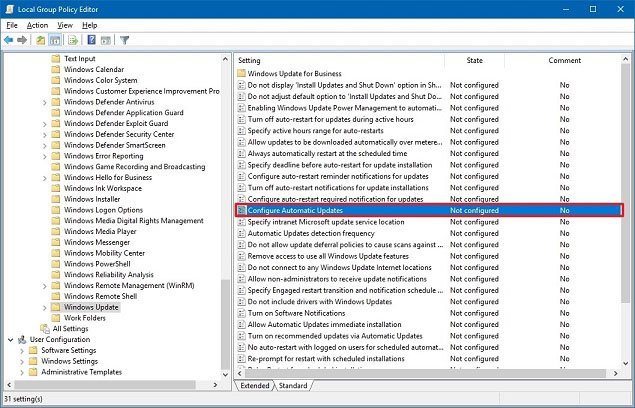Expand Windows Remote Management (WinRM) node
The height and width of the screenshot is (408, 635).
pos(44,285)
